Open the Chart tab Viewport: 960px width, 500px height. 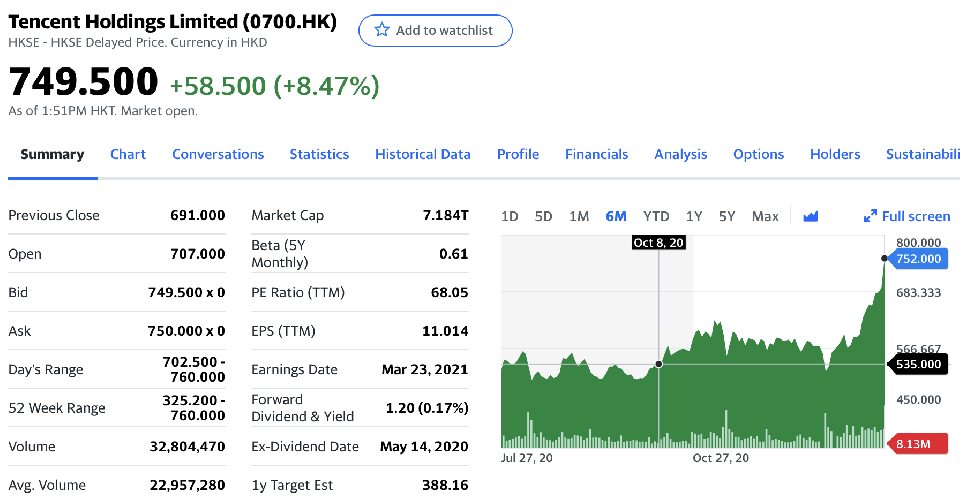pyautogui.click(x=128, y=154)
